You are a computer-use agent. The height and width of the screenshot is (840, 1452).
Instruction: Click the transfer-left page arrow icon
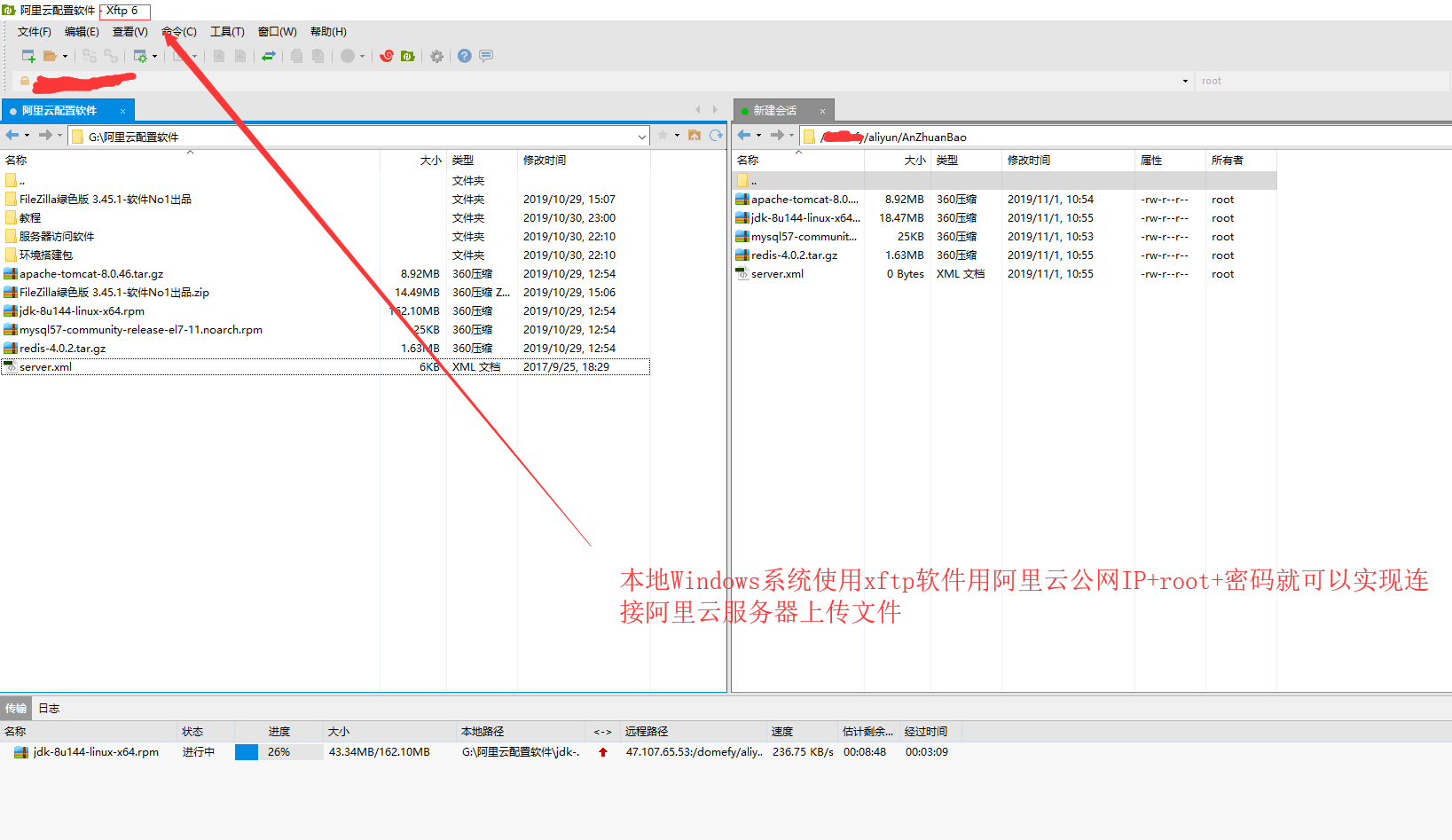coord(219,56)
